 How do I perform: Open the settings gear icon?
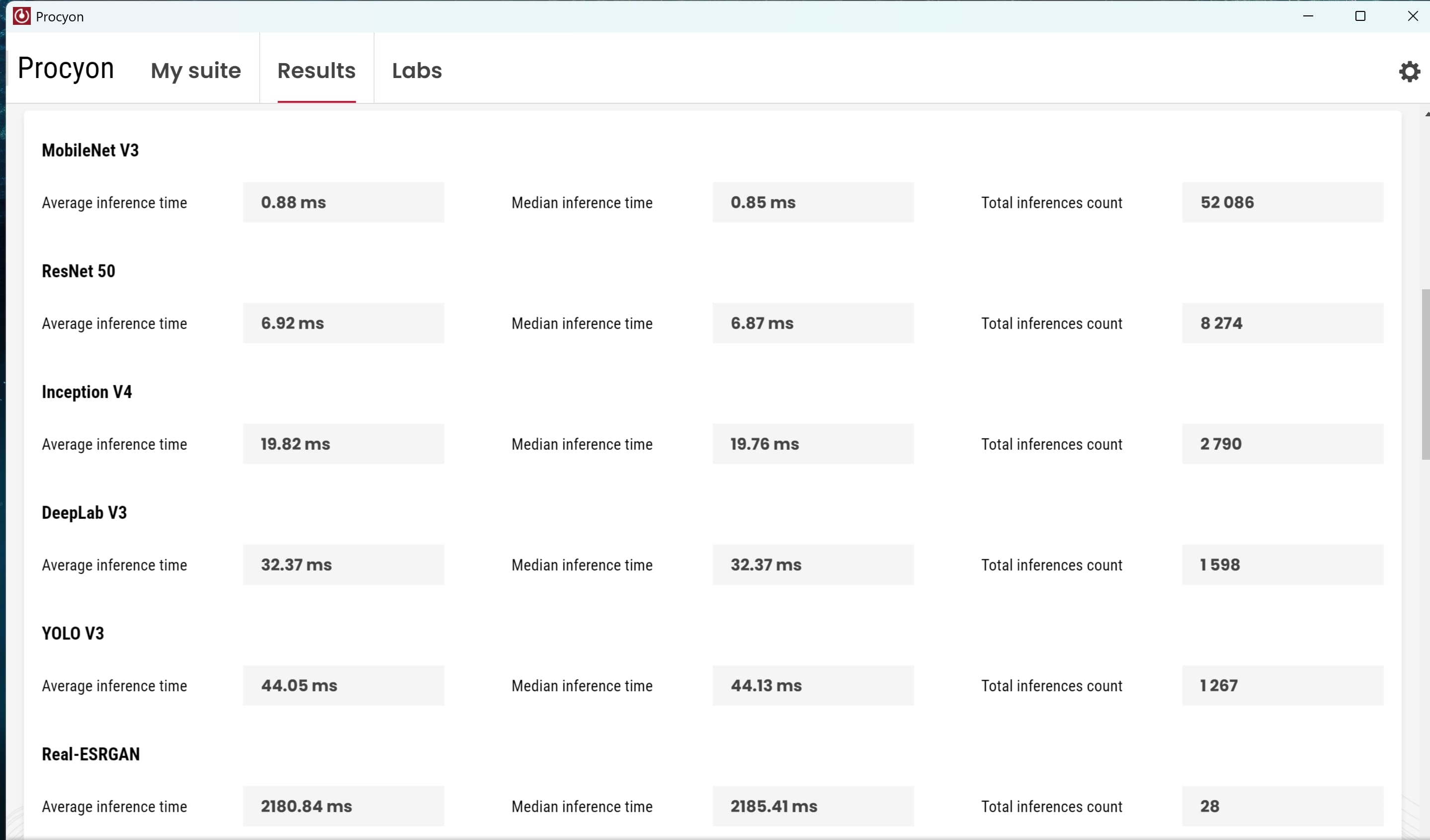pos(1409,72)
